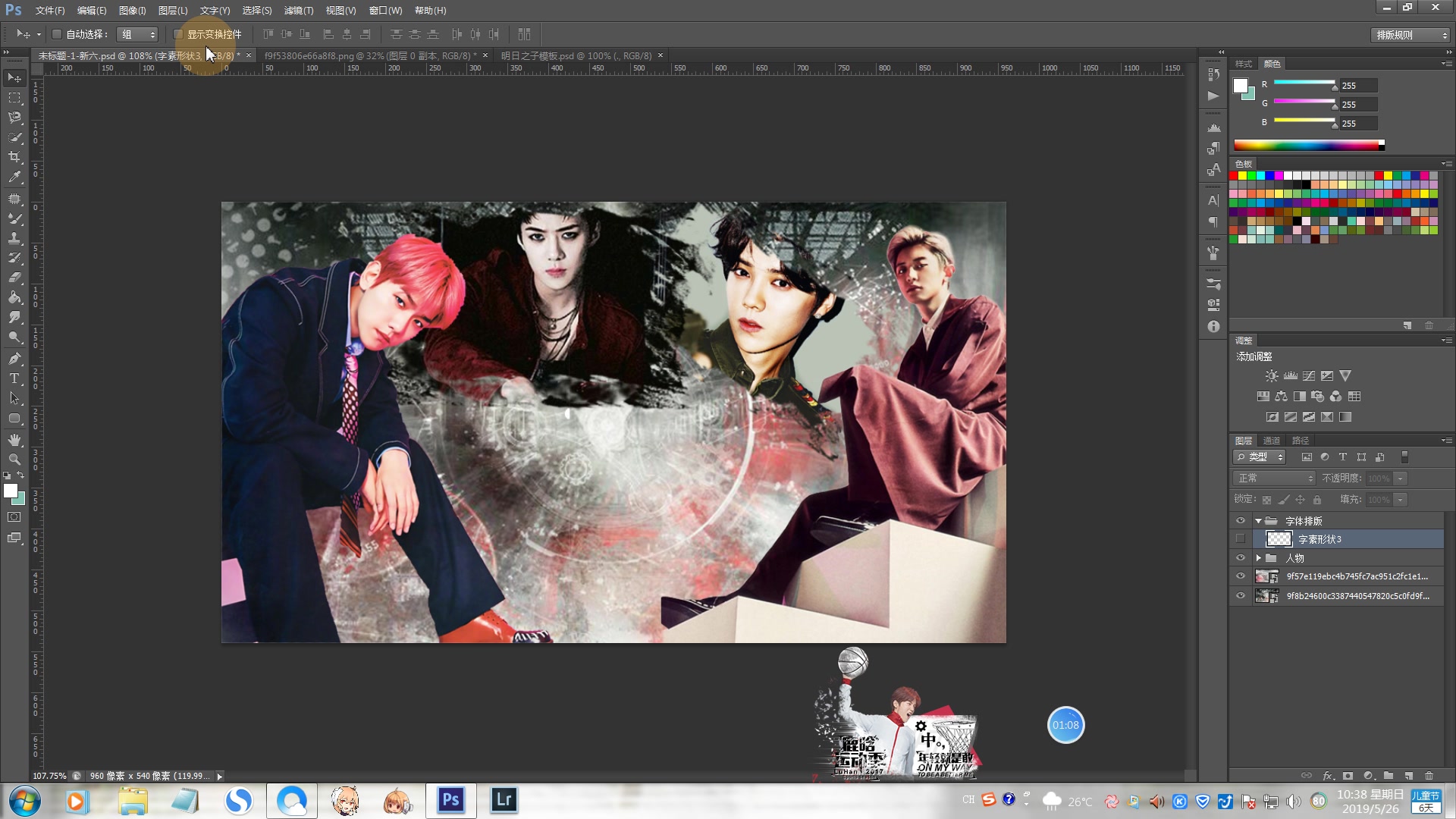Open the blend mode 正常 dropdown
This screenshot has width=1456, height=819.
[x=1274, y=479]
